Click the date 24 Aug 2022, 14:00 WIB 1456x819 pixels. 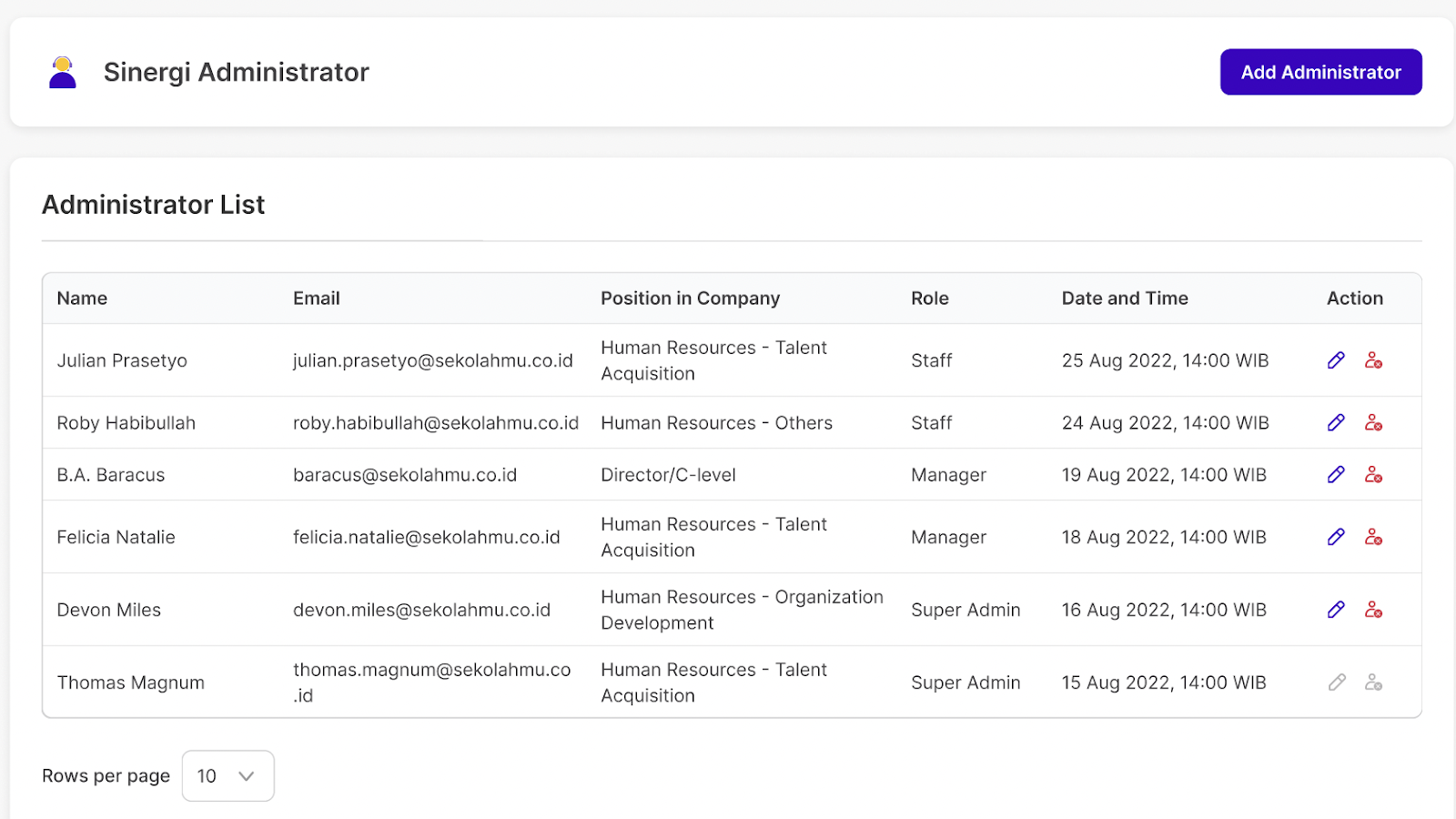pyautogui.click(x=1165, y=423)
